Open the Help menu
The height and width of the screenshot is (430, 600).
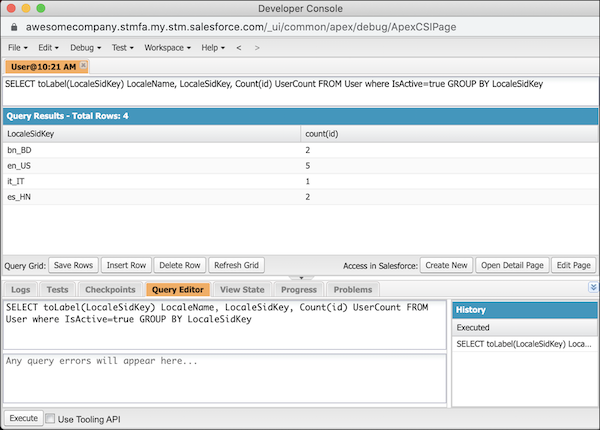[213, 48]
